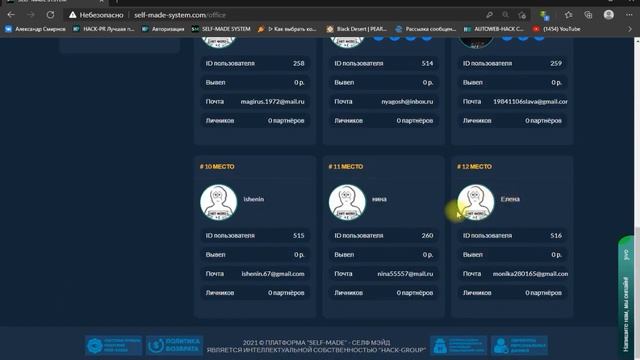
Task: Open the footer personal data button
Action: point(519,345)
